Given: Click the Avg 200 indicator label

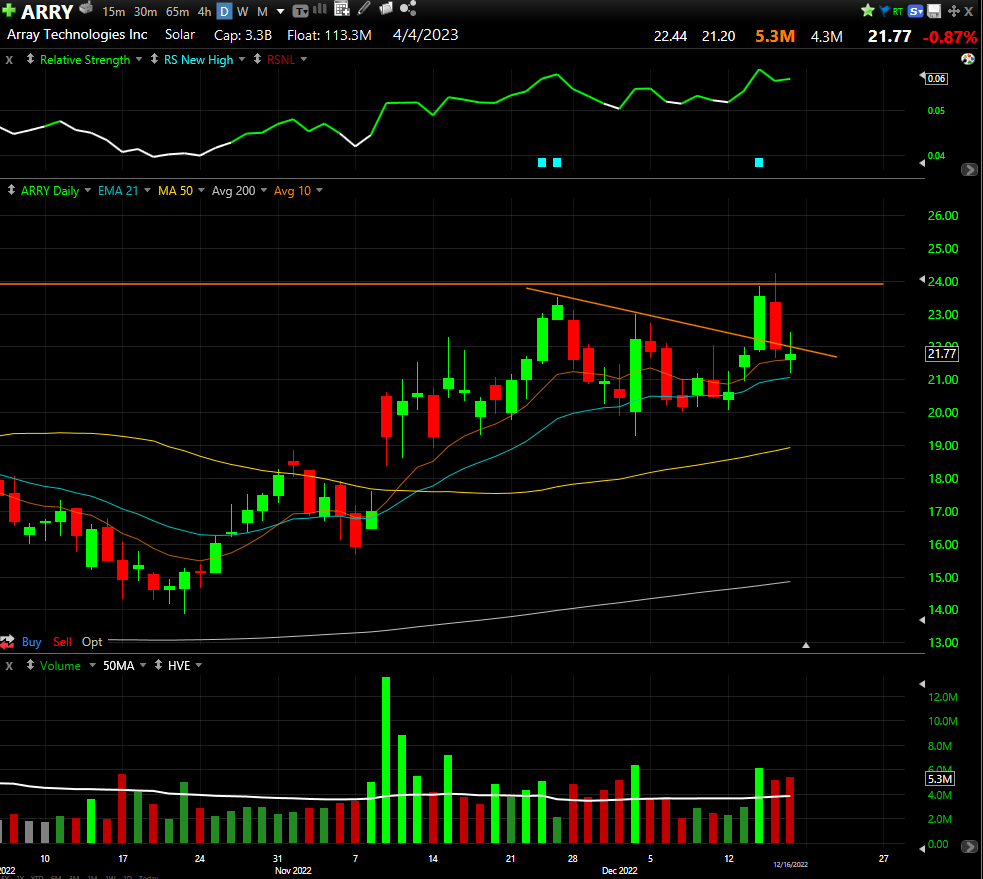Looking at the screenshot, I should [x=233, y=191].
